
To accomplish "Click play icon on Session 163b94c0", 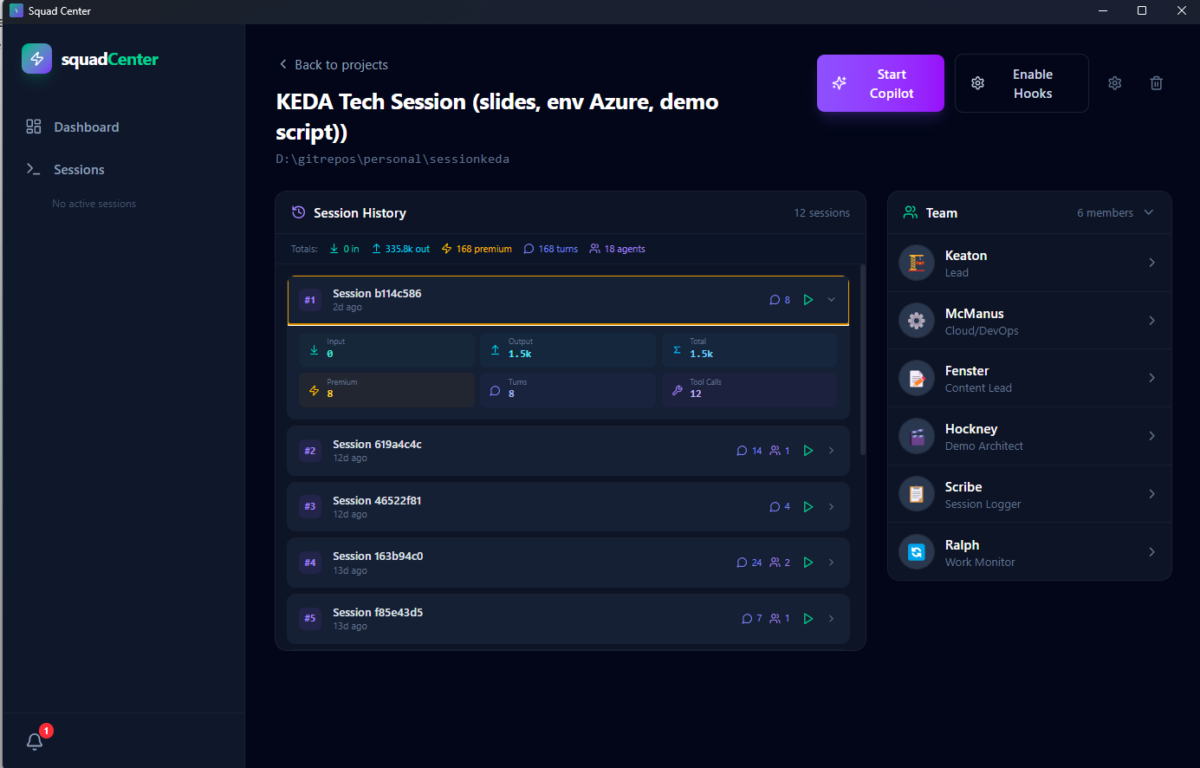I will [808, 563].
